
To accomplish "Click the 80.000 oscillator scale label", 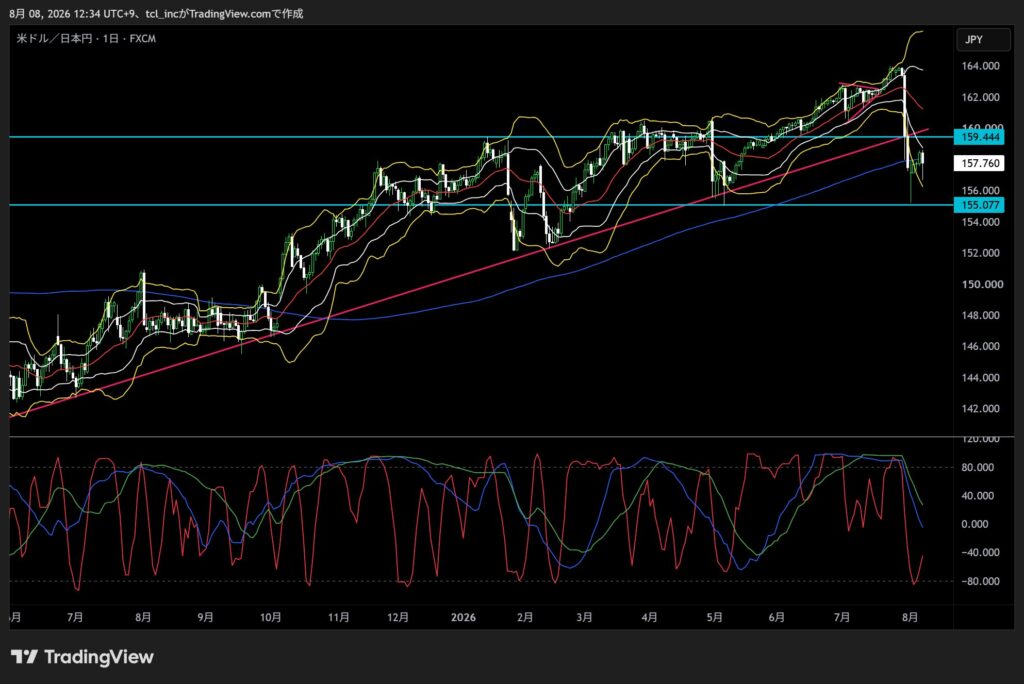I will coord(977,467).
